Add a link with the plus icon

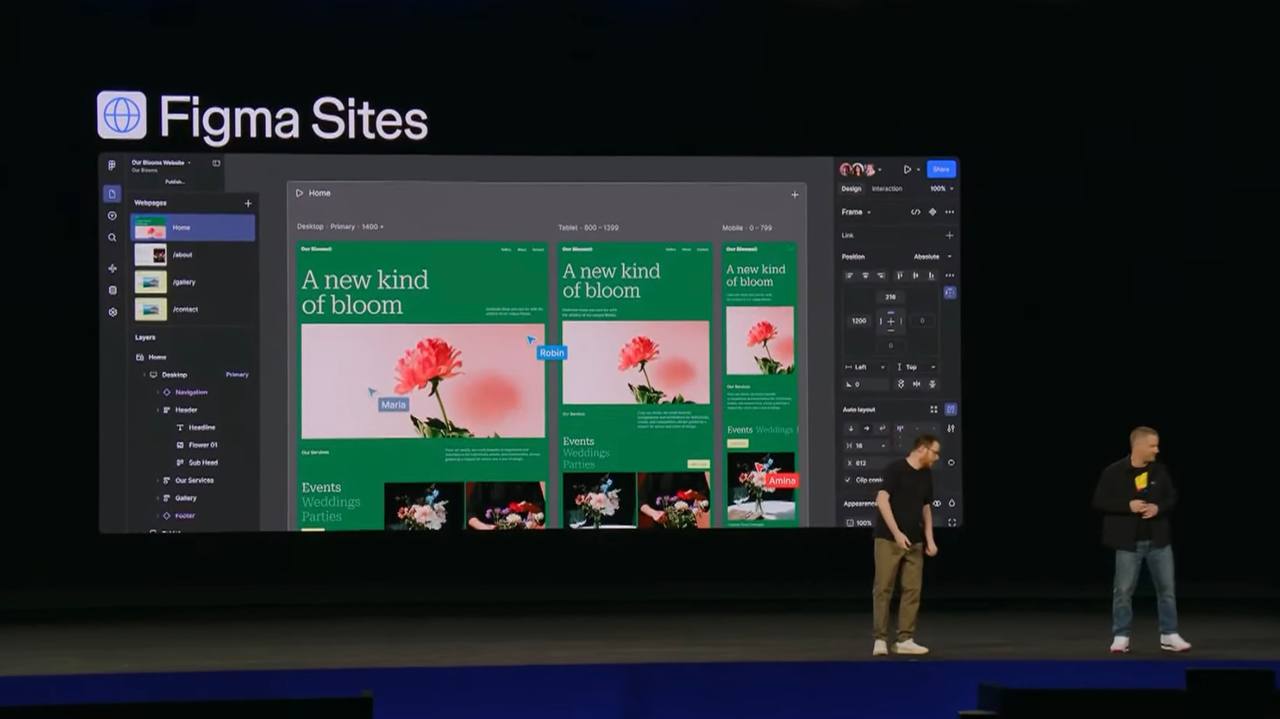pyautogui.click(x=949, y=236)
